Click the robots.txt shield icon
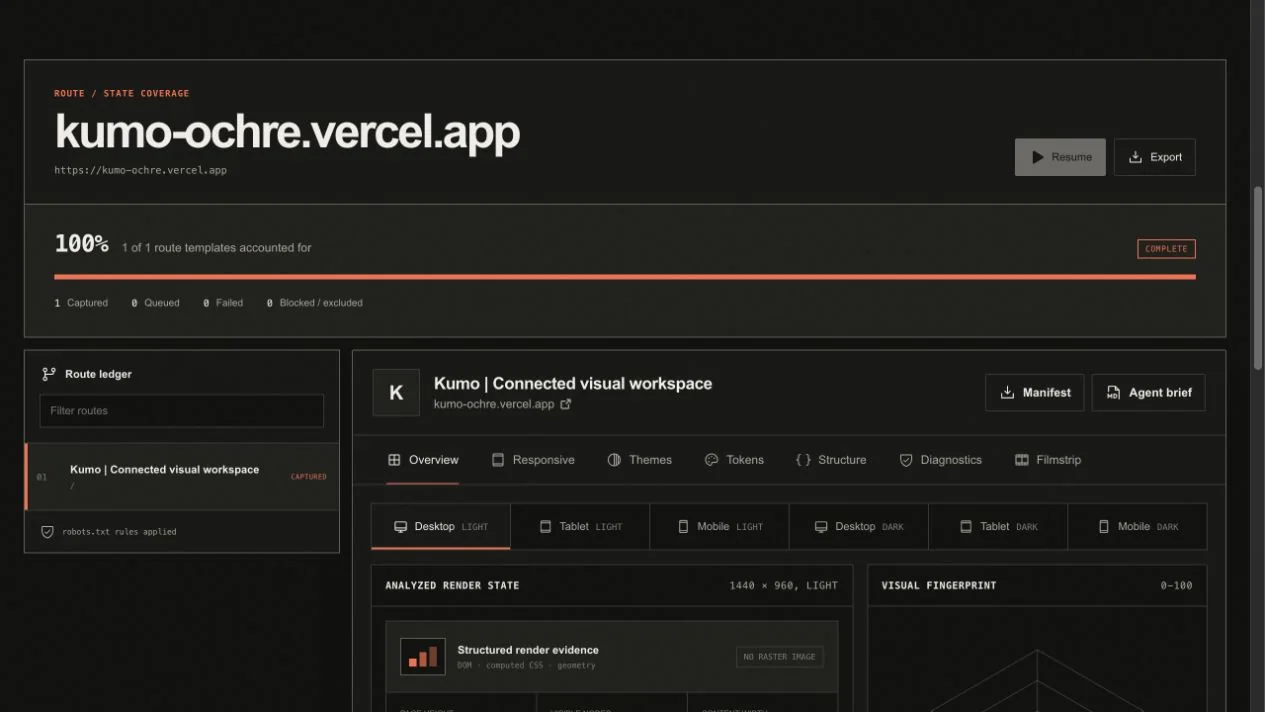 click(x=47, y=532)
